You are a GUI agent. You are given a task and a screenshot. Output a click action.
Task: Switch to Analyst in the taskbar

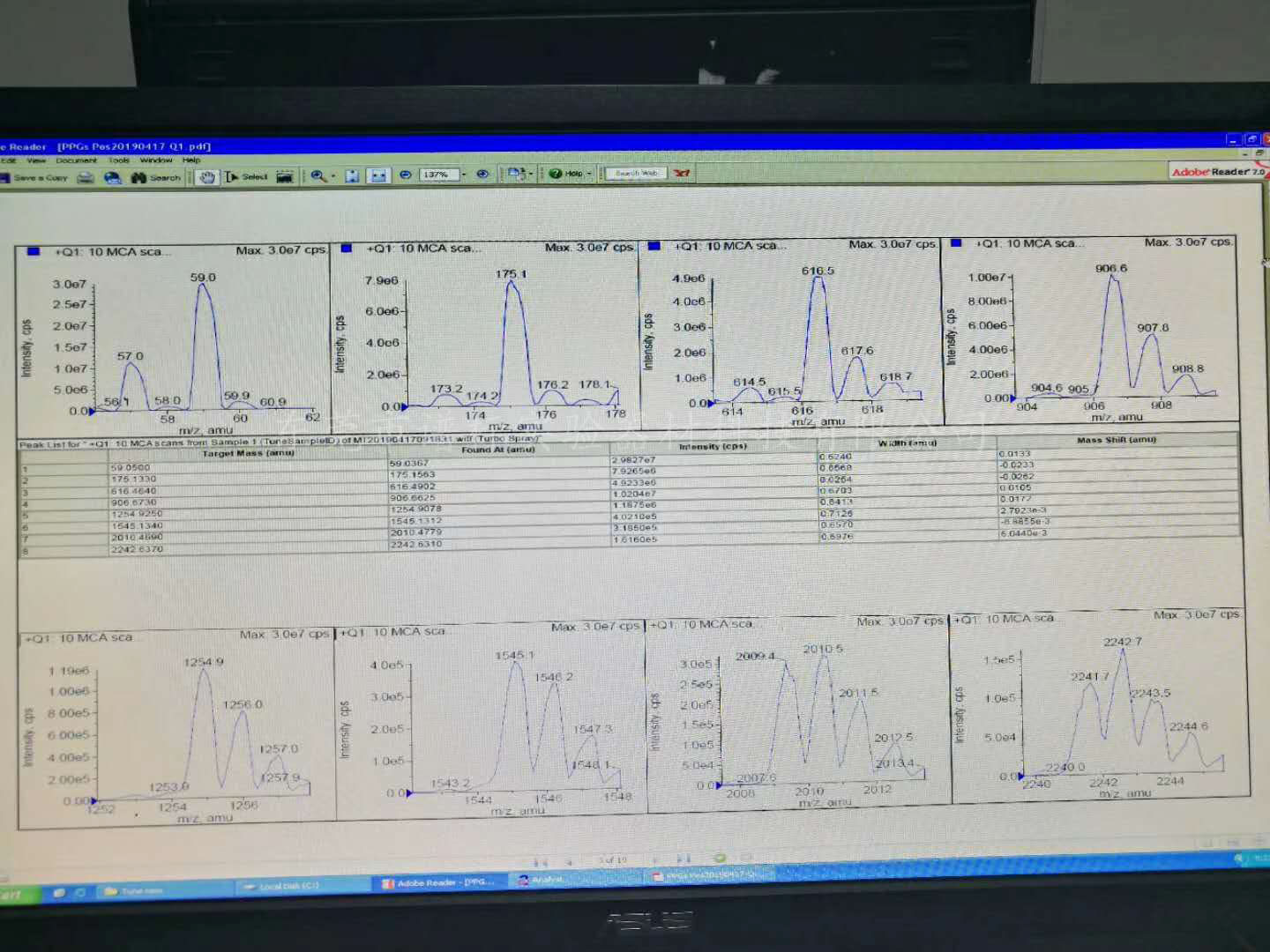pyautogui.click(x=542, y=880)
